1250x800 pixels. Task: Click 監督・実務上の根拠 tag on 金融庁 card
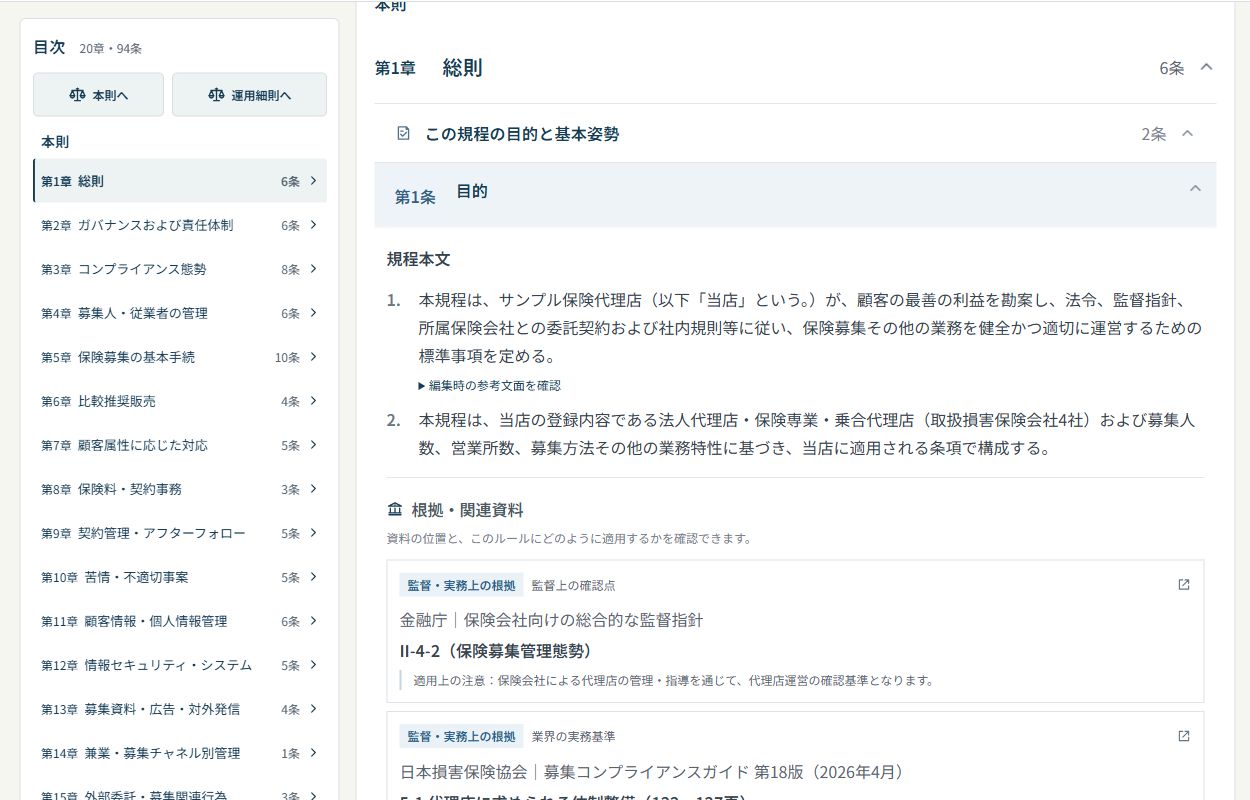461,585
